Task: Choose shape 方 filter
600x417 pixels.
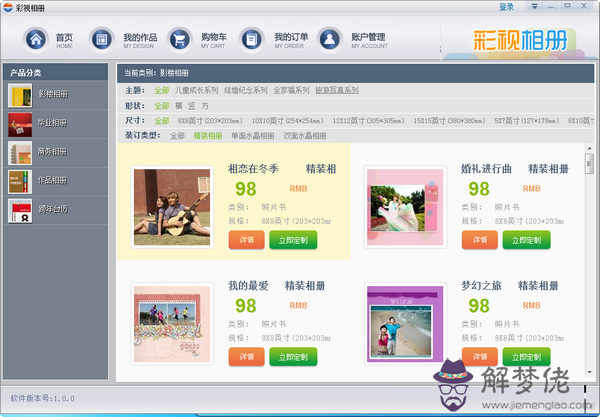Action: [205, 106]
